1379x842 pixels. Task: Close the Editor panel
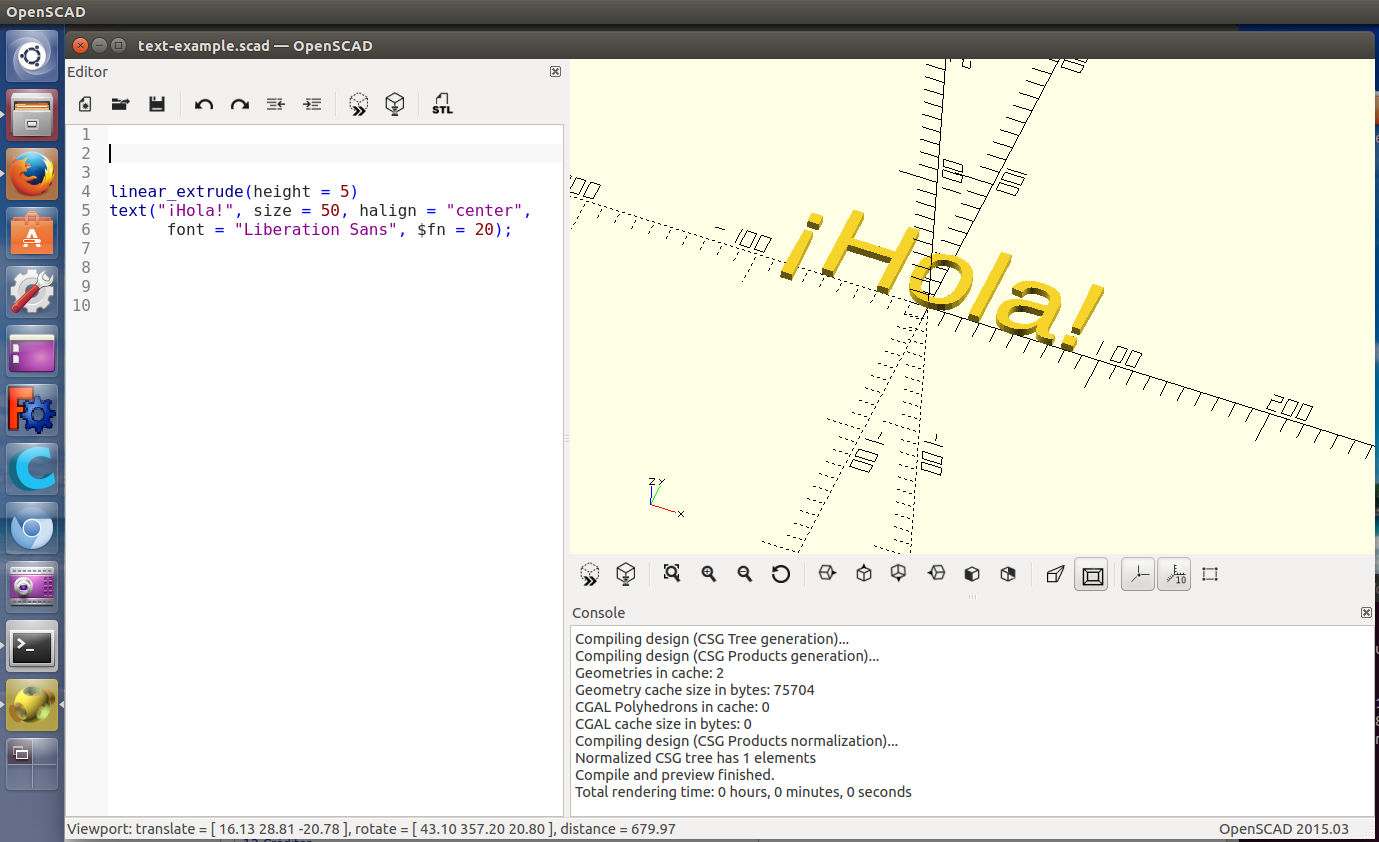click(x=556, y=72)
